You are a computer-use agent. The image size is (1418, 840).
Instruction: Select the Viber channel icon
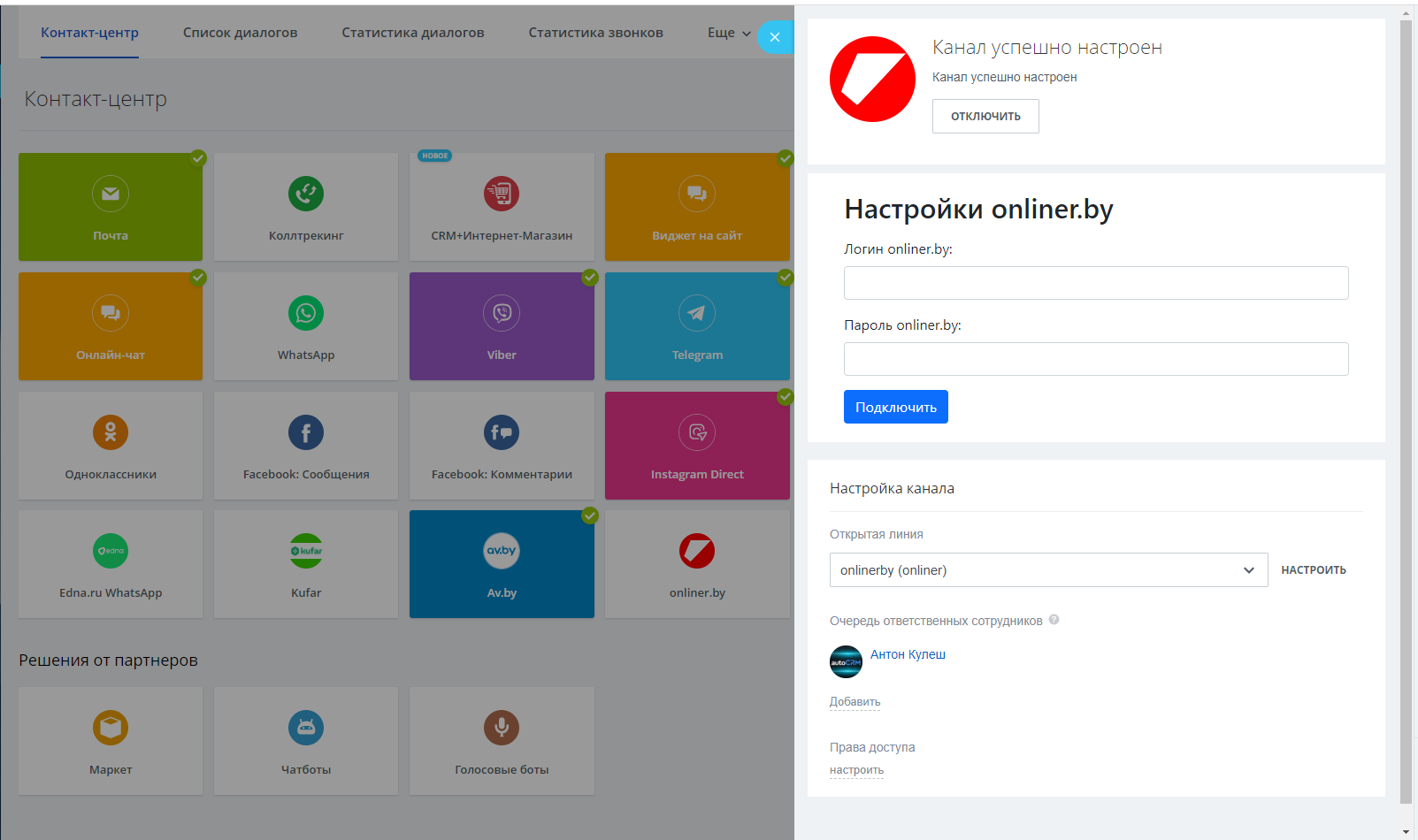(x=502, y=313)
